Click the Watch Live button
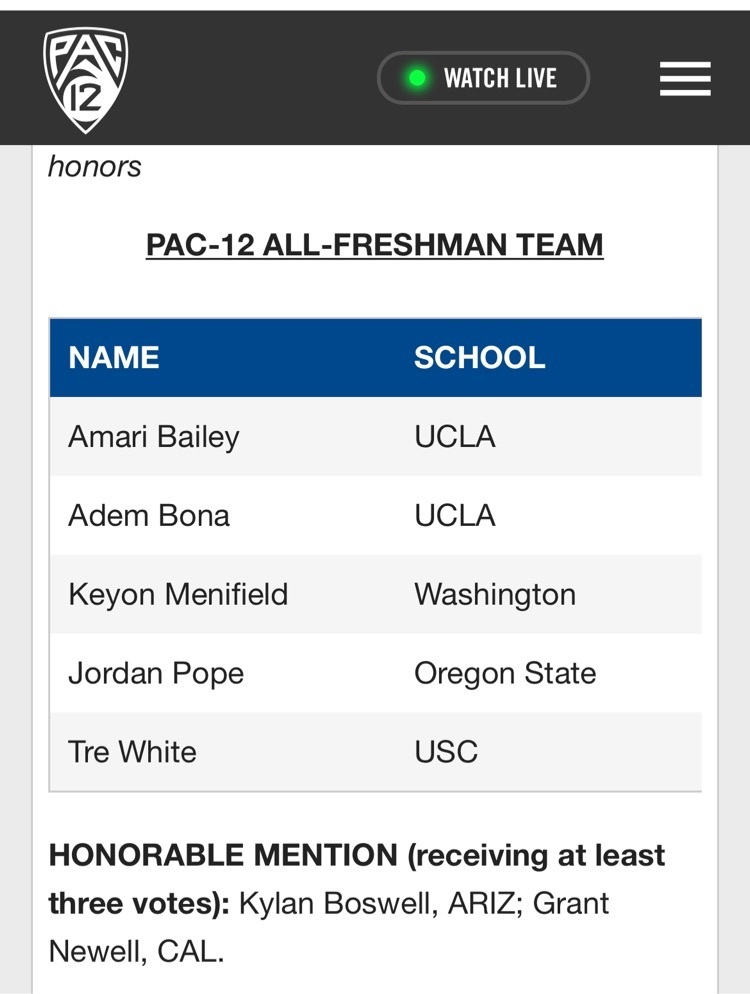This screenshot has height=994, width=750. [x=483, y=78]
